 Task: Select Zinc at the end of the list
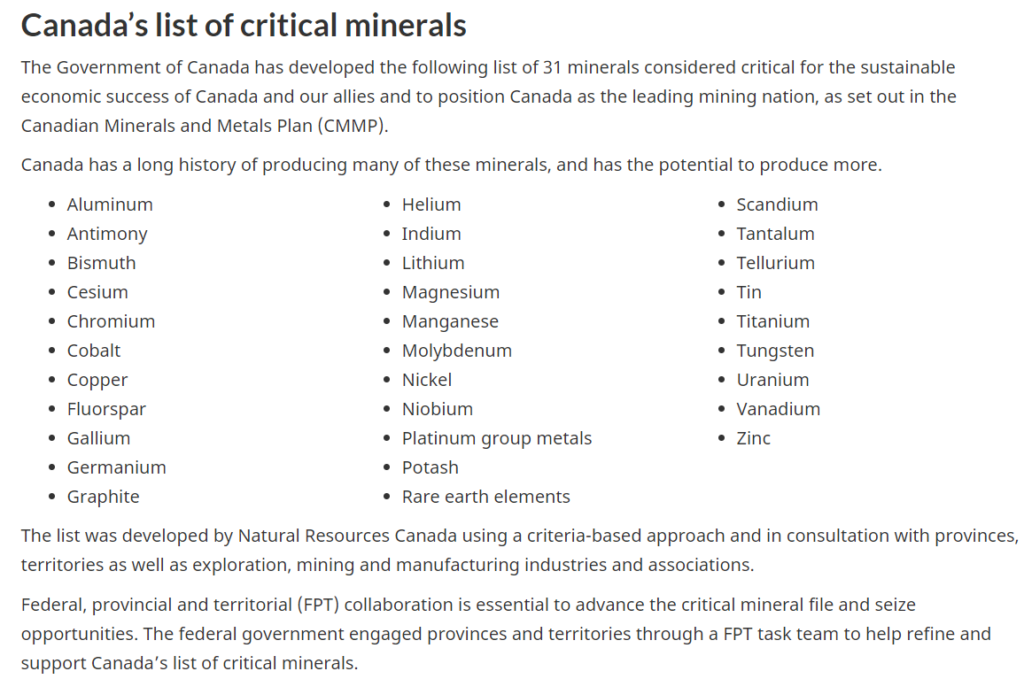(753, 438)
